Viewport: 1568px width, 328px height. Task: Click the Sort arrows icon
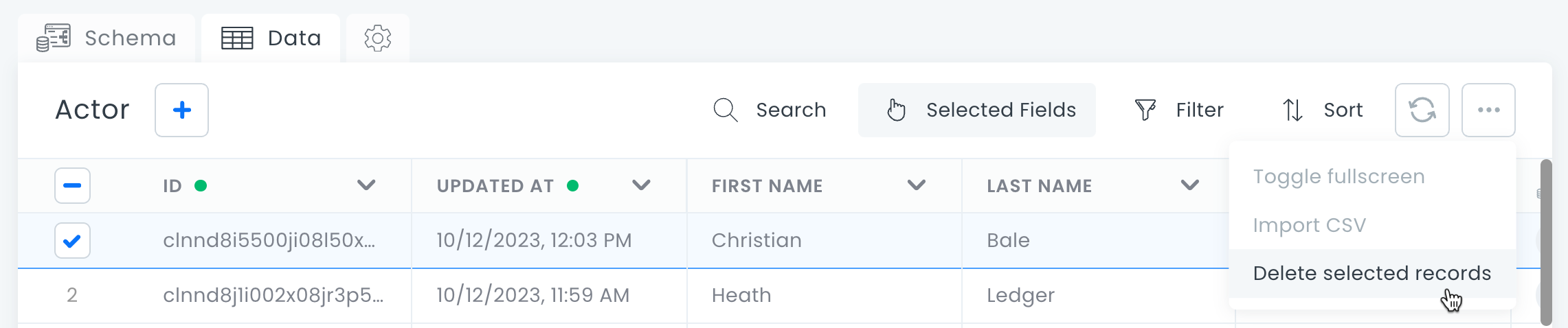click(x=1292, y=110)
